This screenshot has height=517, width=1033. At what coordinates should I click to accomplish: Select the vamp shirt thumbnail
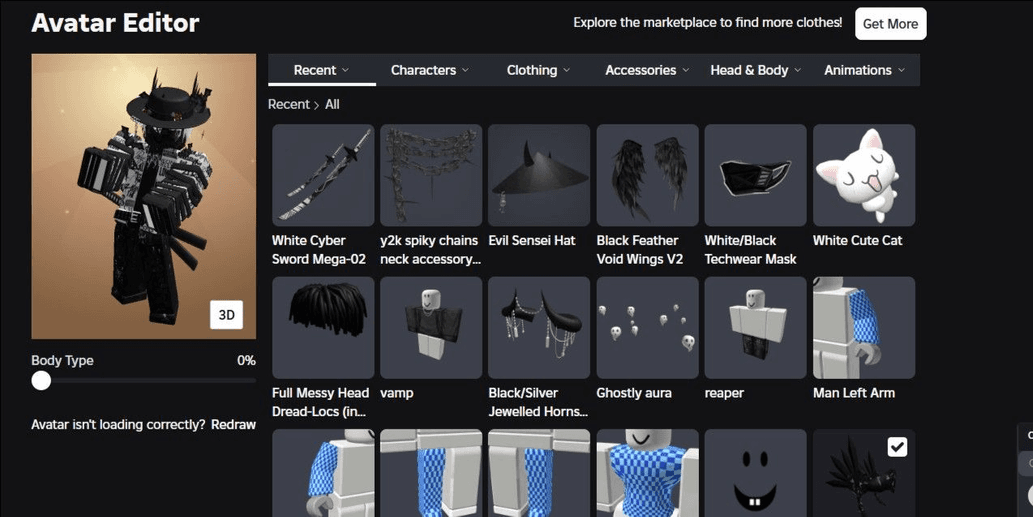coord(431,327)
